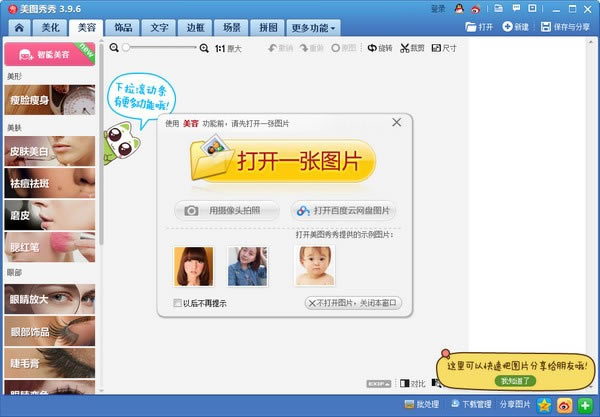The height and width of the screenshot is (417, 600).
Task: Click the Home icon tab
Action: pos(15,28)
